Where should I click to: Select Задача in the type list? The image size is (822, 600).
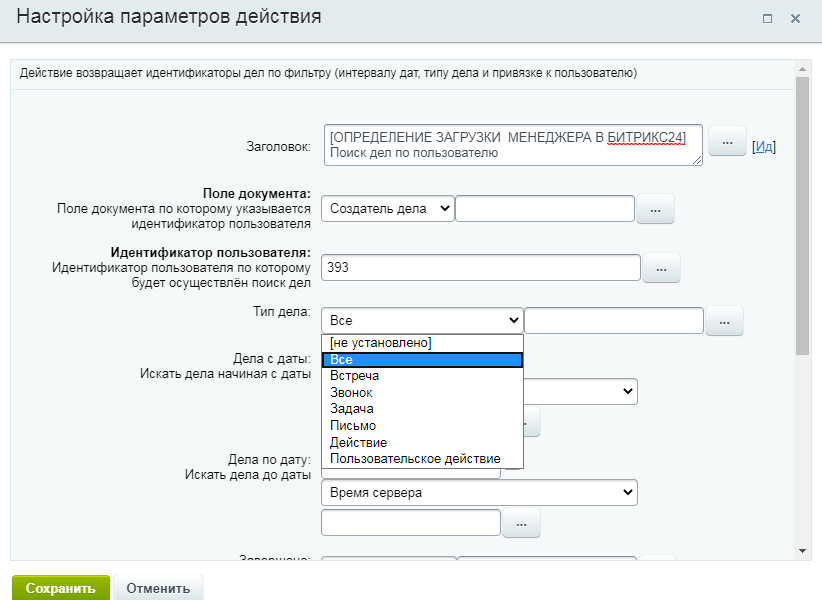tap(351, 409)
